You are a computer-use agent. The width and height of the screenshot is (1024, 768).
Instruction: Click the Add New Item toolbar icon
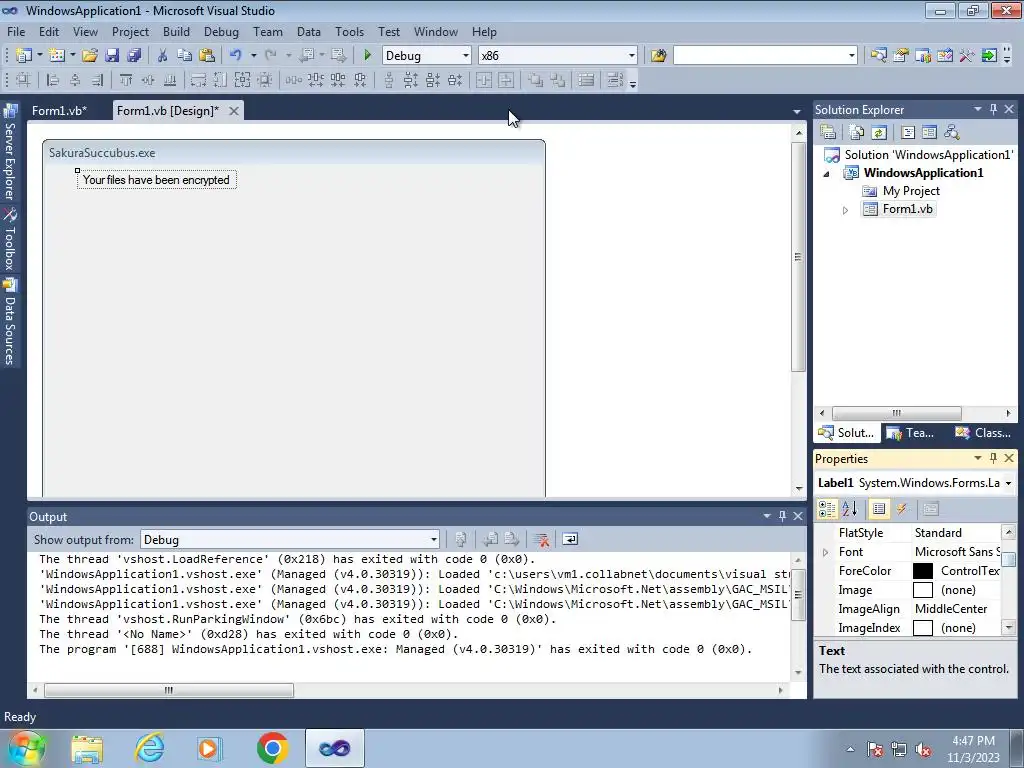57,56
